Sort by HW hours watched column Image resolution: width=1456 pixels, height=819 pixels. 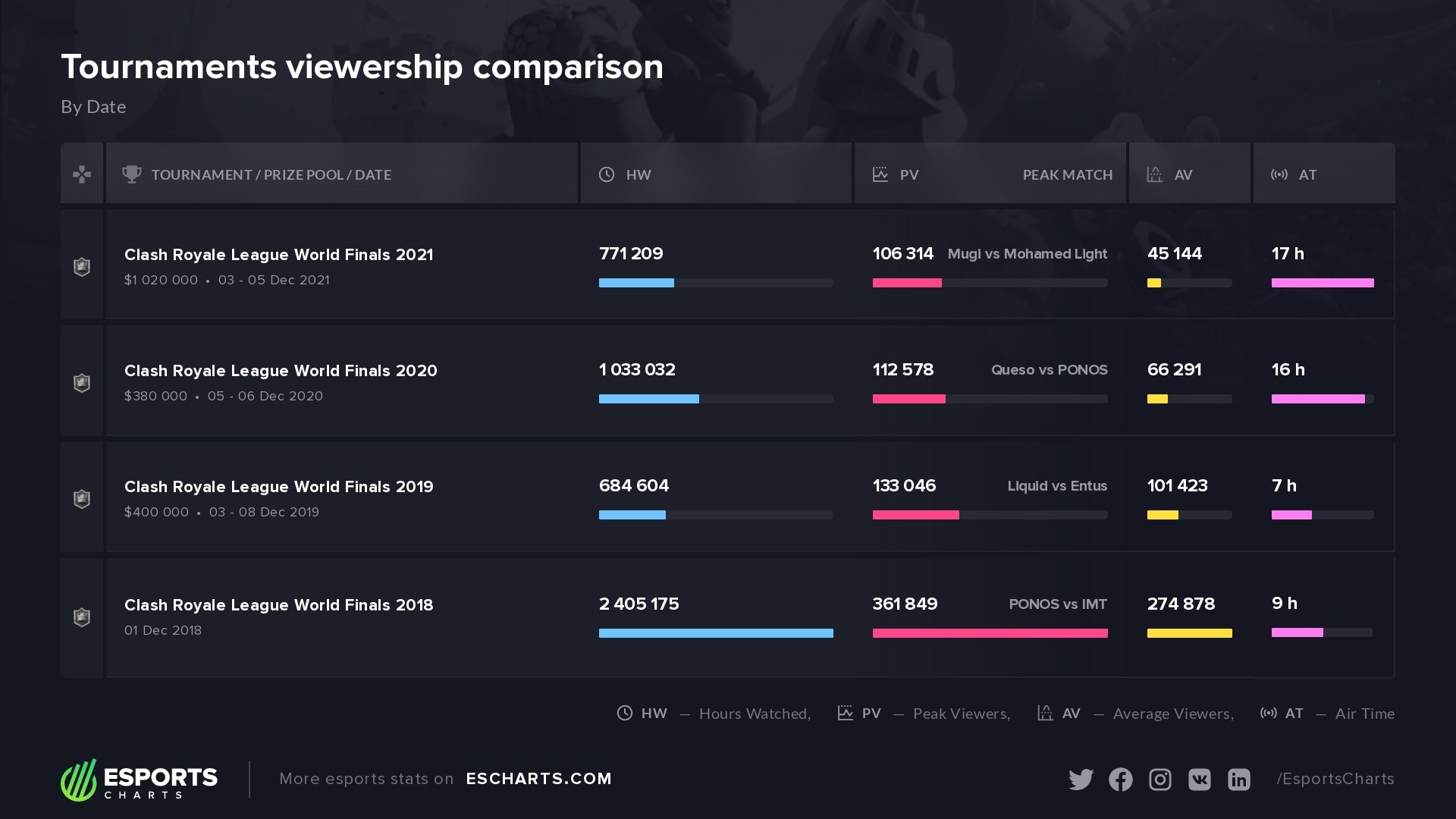point(638,174)
